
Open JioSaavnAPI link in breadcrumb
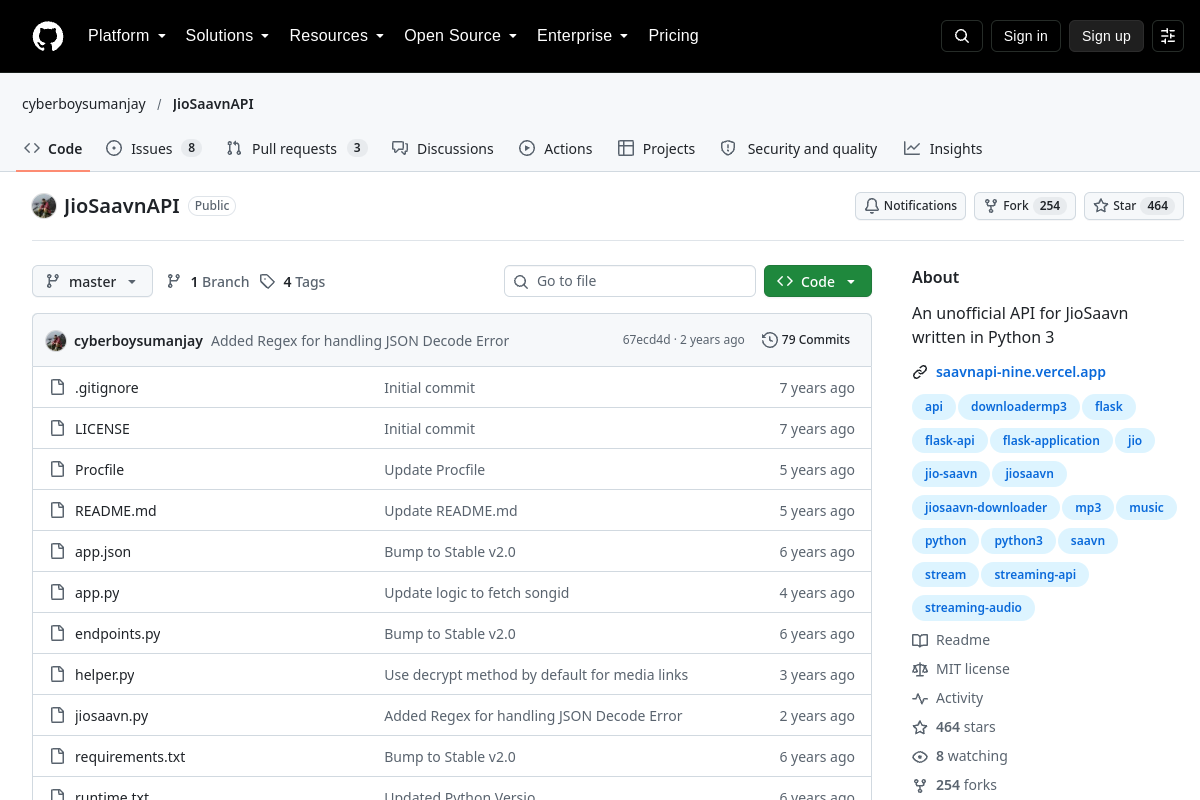pyautogui.click(x=213, y=104)
